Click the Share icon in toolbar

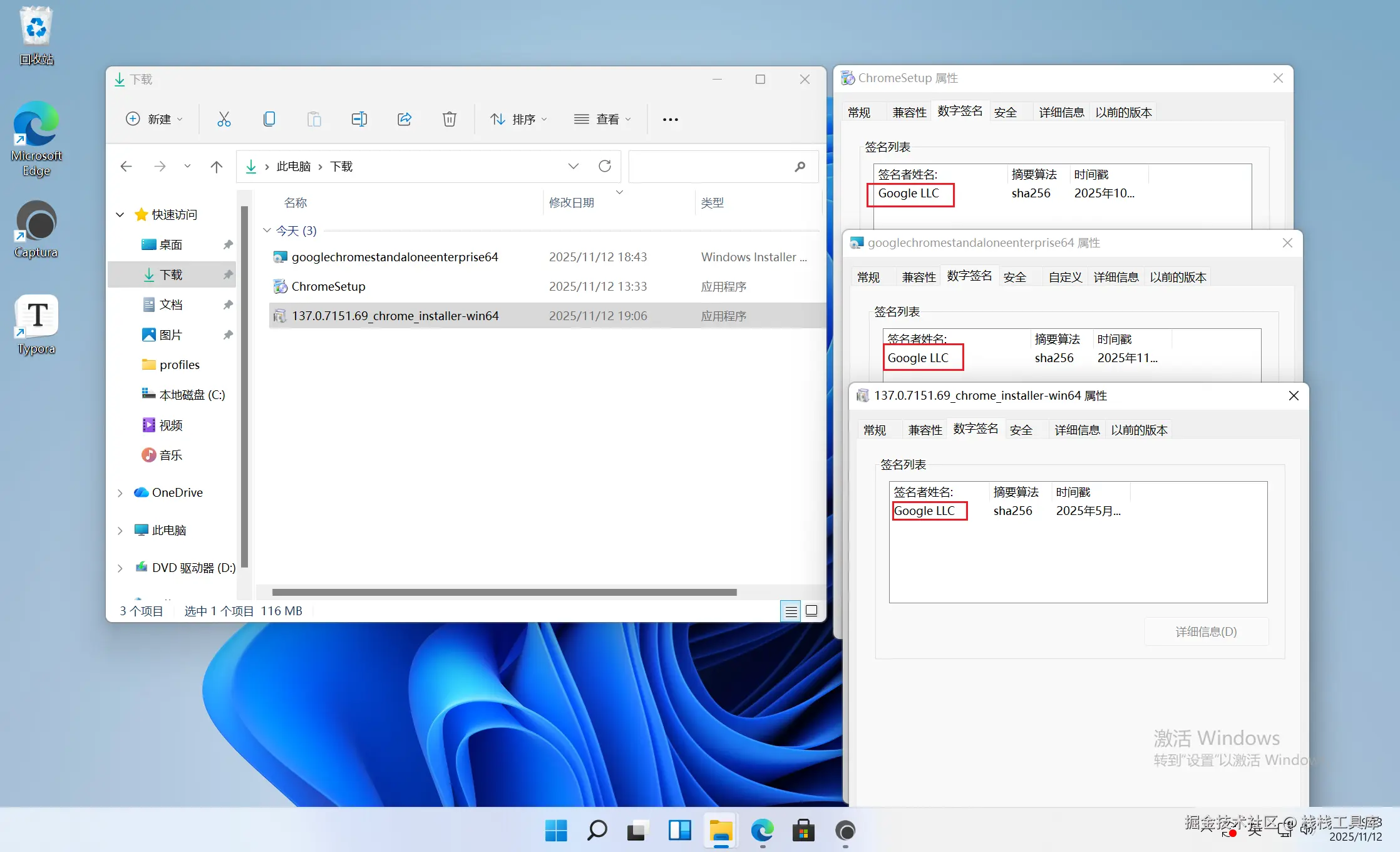[404, 119]
